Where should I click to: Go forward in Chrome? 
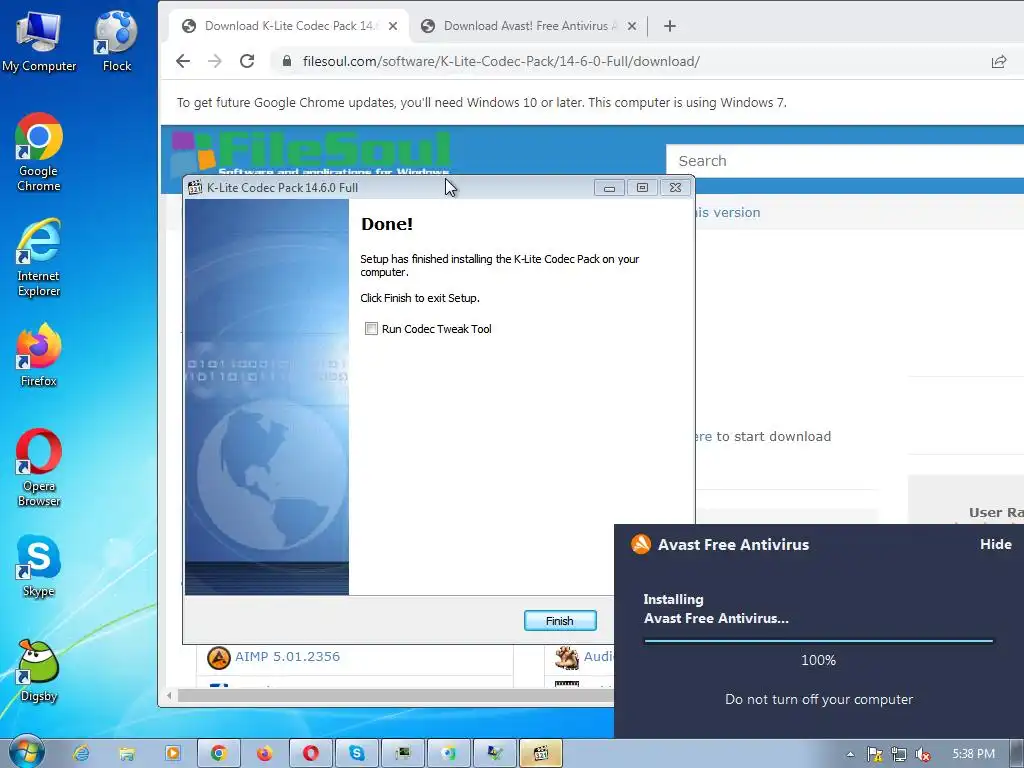215,61
